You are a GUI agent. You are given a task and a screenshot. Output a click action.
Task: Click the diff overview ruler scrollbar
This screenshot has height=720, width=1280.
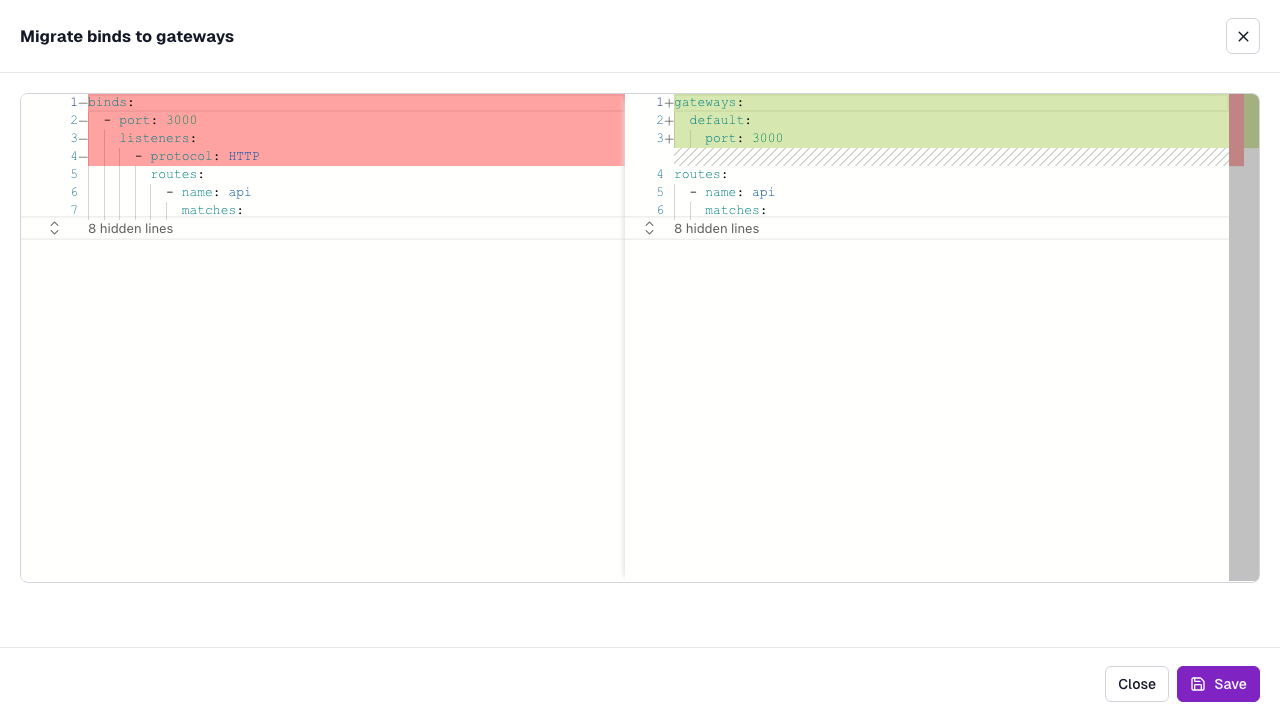click(1244, 337)
